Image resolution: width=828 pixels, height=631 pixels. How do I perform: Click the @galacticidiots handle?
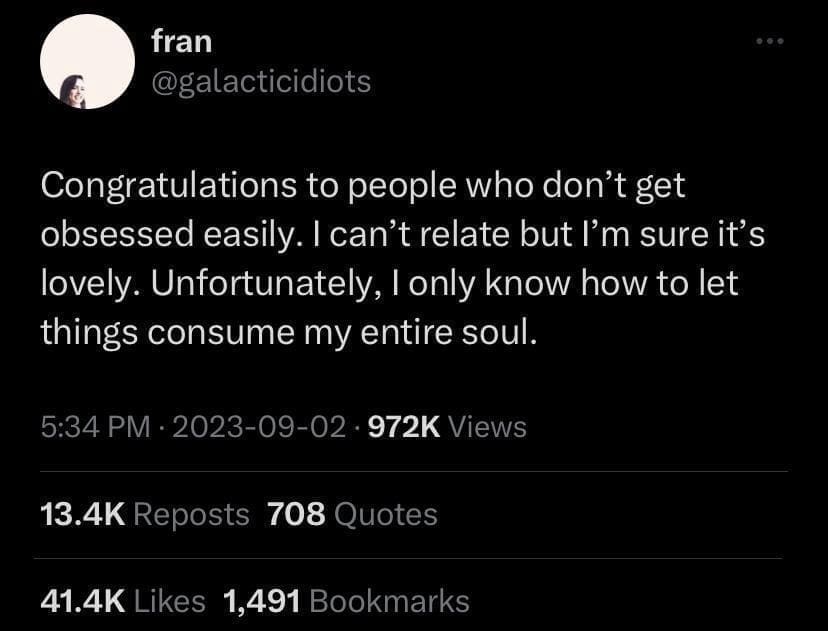(260, 83)
